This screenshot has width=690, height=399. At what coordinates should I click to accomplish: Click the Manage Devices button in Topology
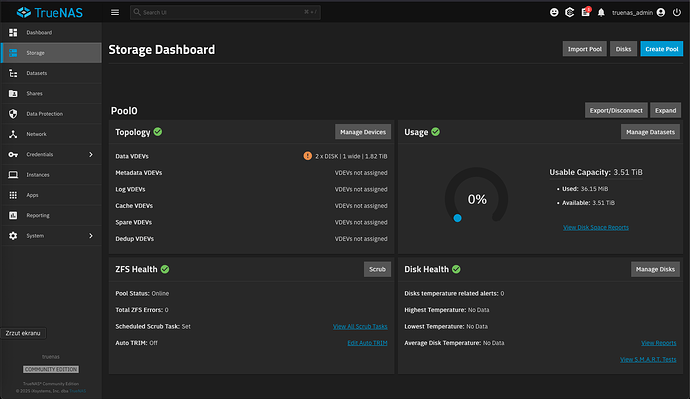click(363, 132)
